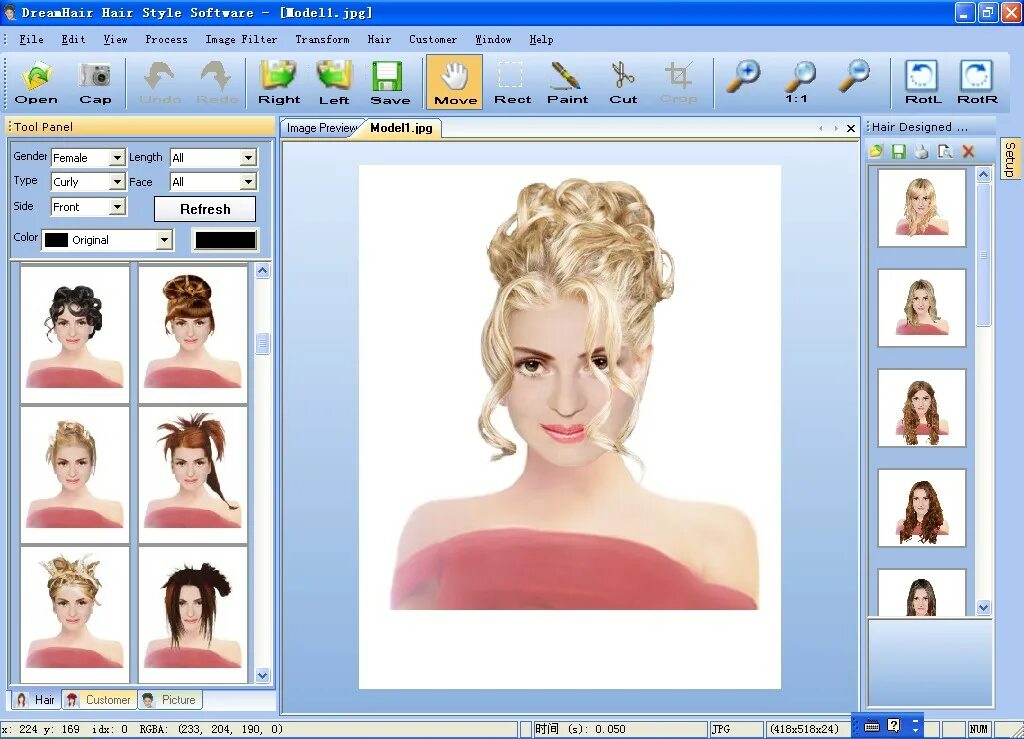Click the black color swatch box
1024x739 pixels.
(x=225, y=240)
